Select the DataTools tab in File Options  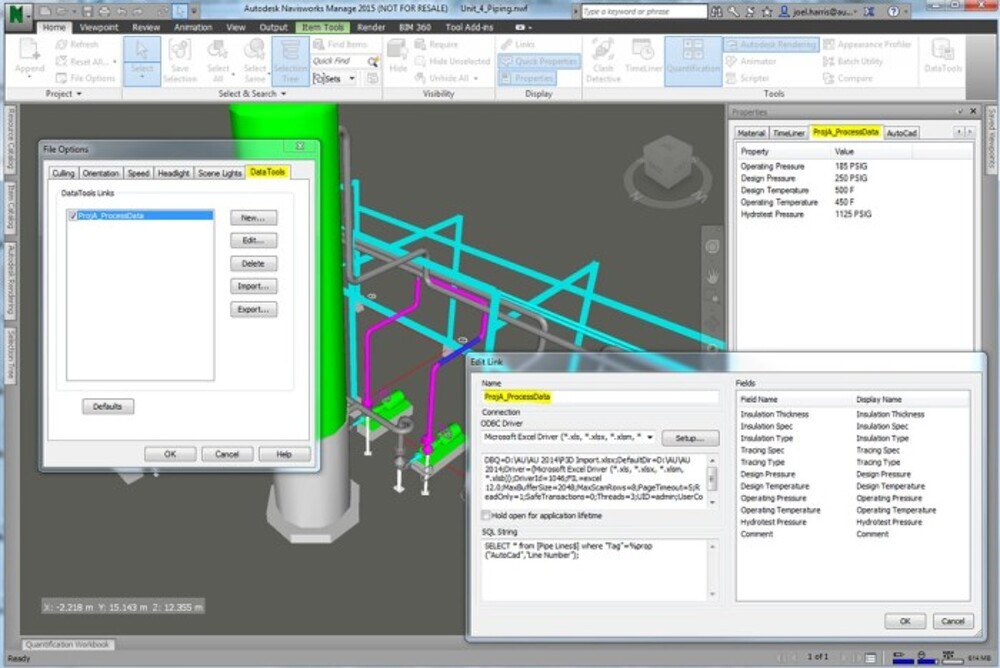[x=268, y=172]
